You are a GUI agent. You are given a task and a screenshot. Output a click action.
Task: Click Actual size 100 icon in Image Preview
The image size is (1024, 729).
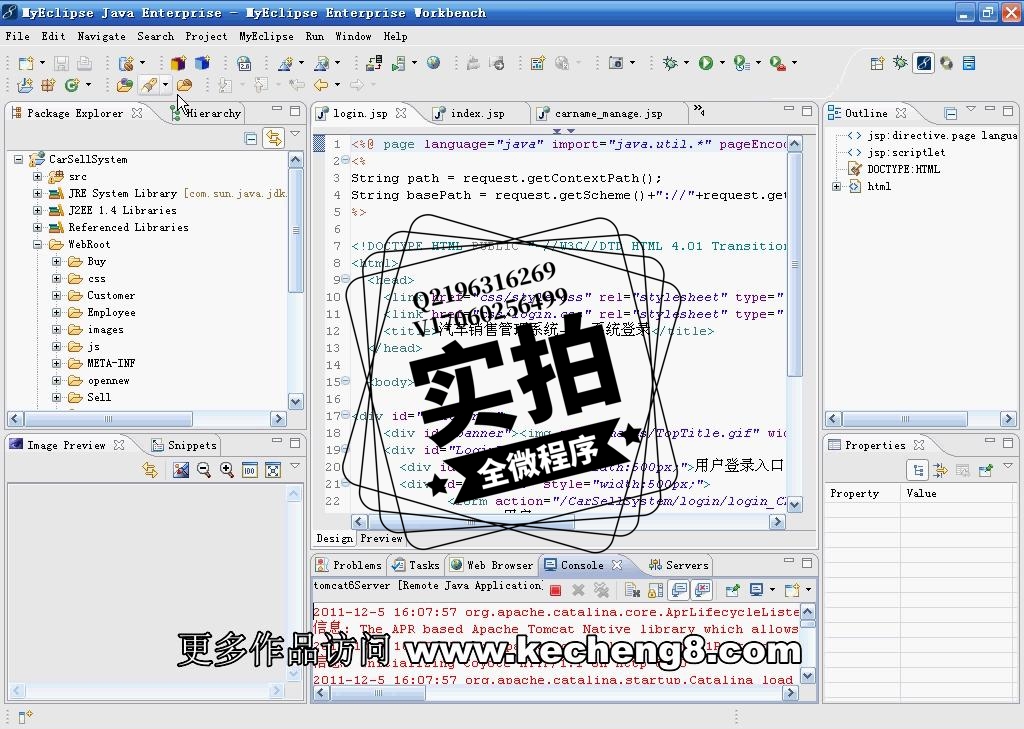249,470
